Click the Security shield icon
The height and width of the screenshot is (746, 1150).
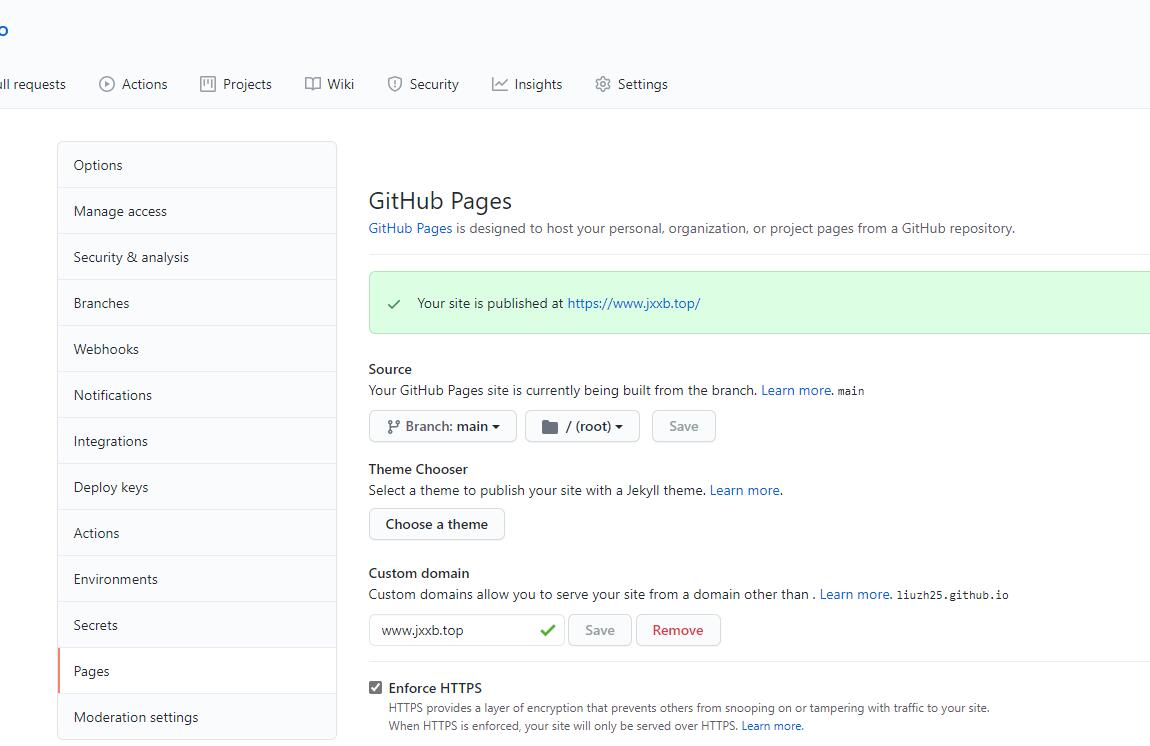(395, 85)
